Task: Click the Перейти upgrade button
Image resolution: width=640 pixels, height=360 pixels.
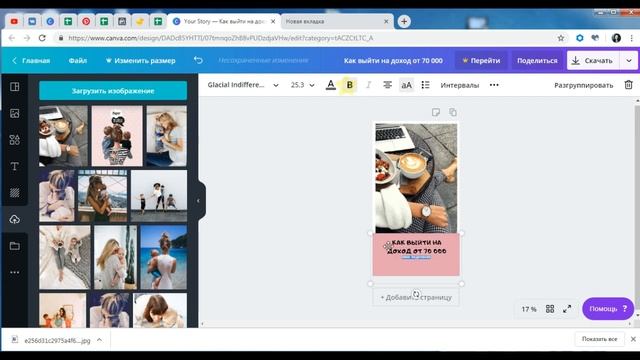Action: pyautogui.click(x=481, y=60)
